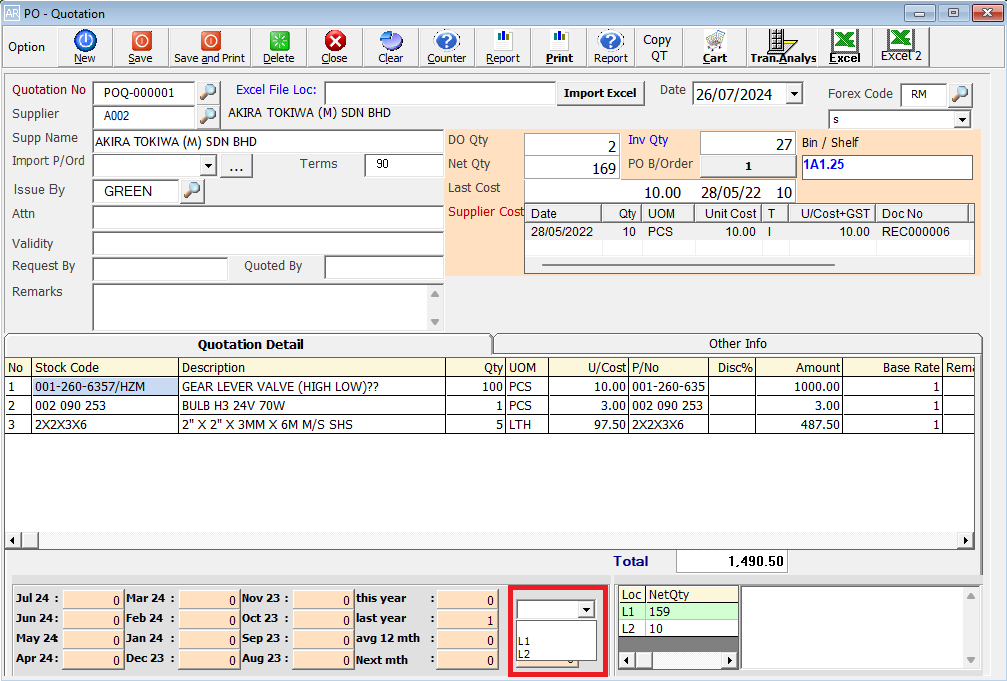Click detail grid scroll-right arrow
Viewport: 1007px width, 681px height.
(965, 540)
